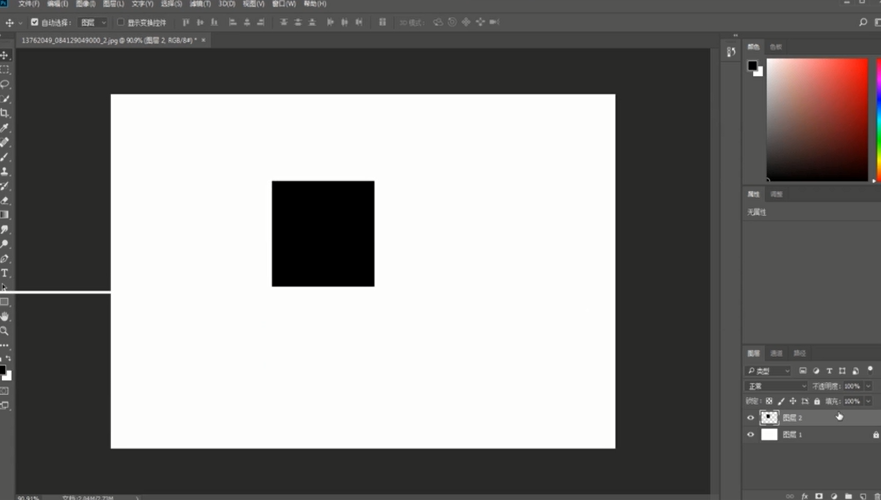Filter layers by type layer kind

coord(829,371)
